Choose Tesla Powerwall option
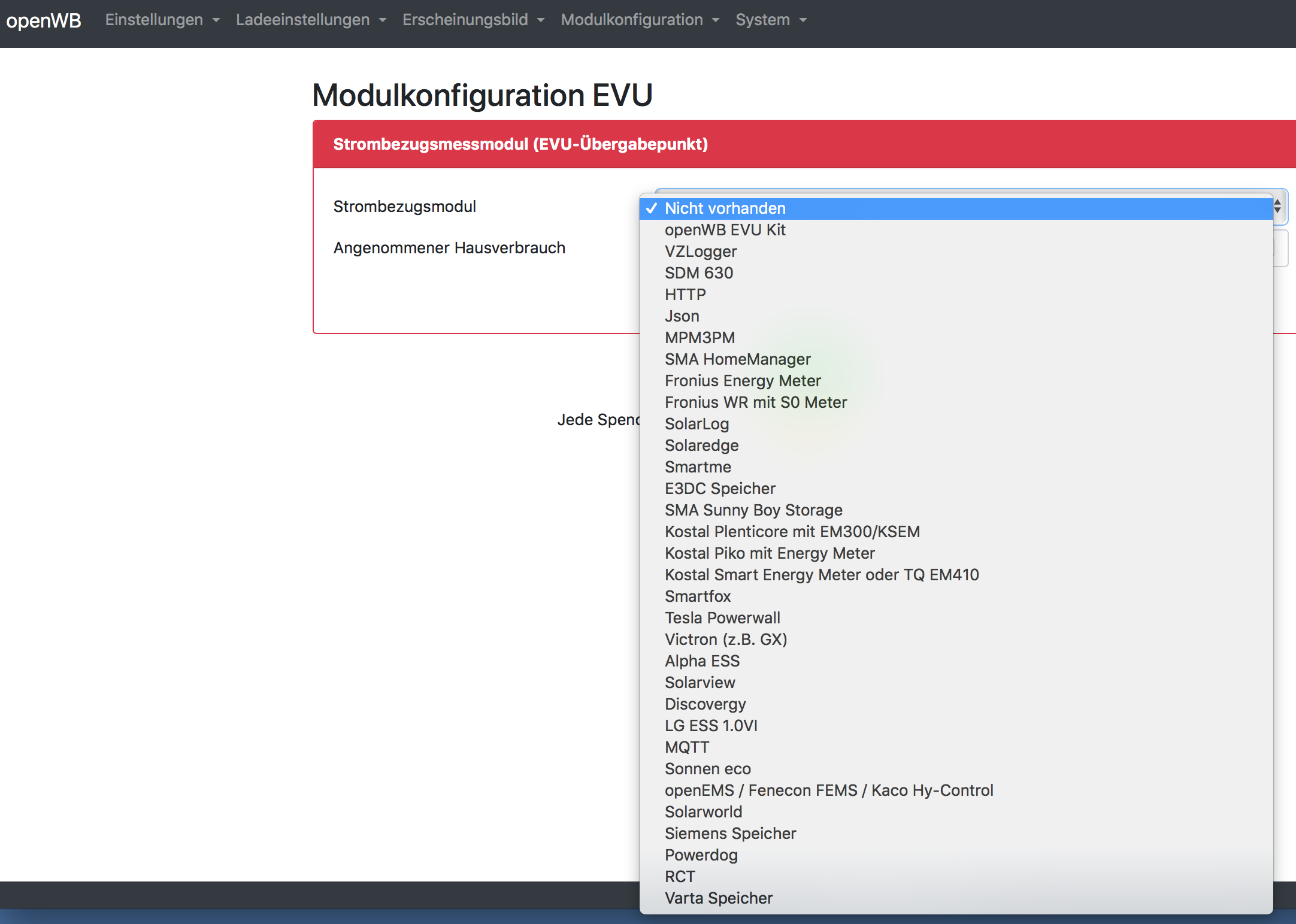The width and height of the screenshot is (1296, 924). (722, 618)
